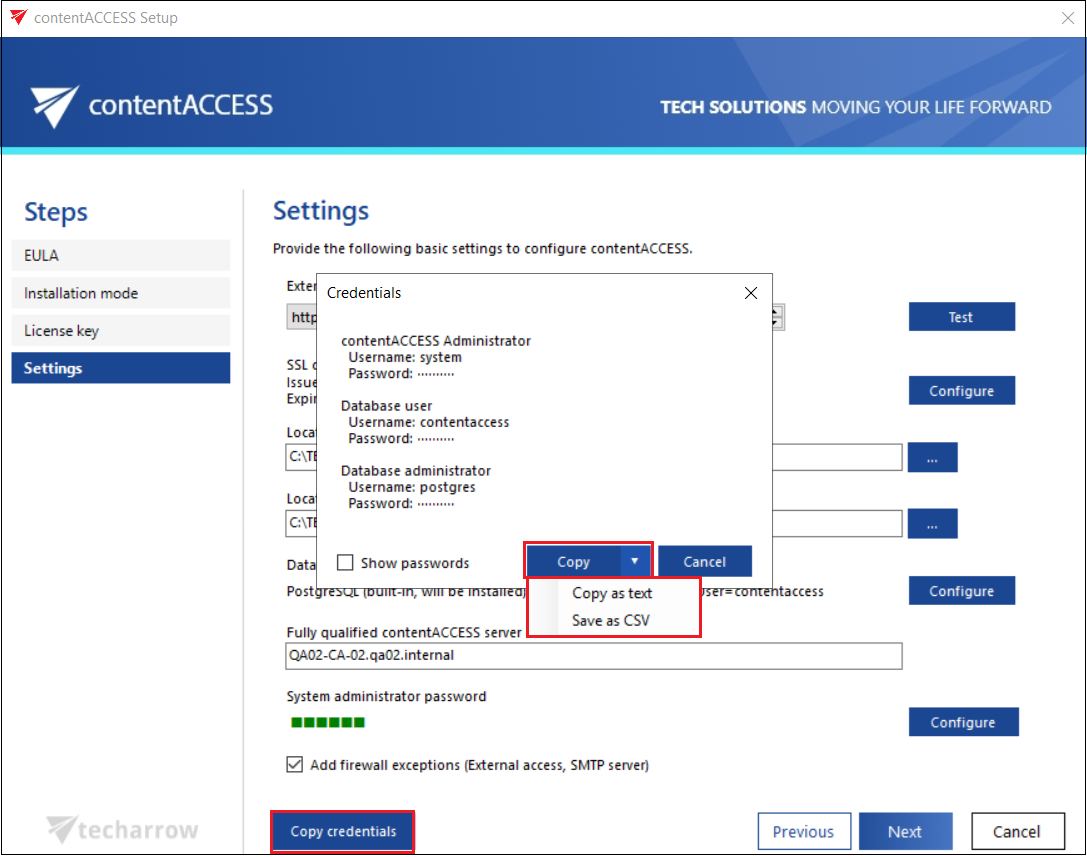Screen dimensions: 1087x857
Task: Close the Credentials dialog with the X
Action: pos(751,293)
